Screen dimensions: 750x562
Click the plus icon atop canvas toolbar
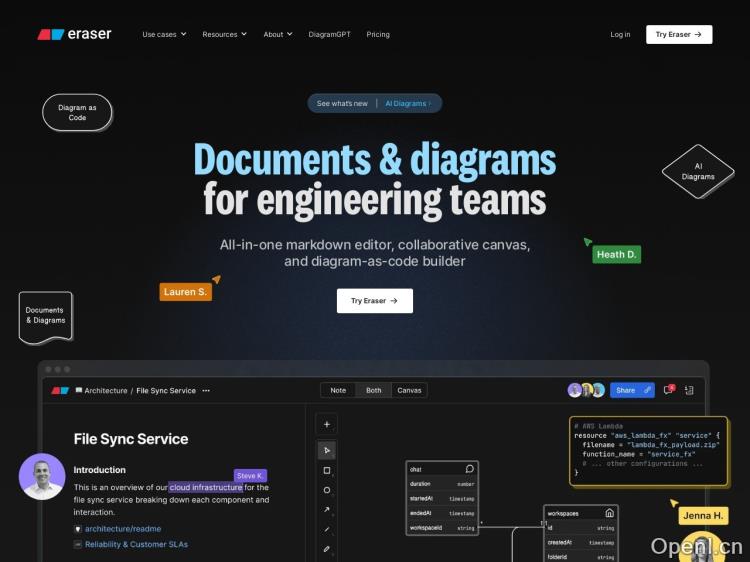[x=327, y=424]
